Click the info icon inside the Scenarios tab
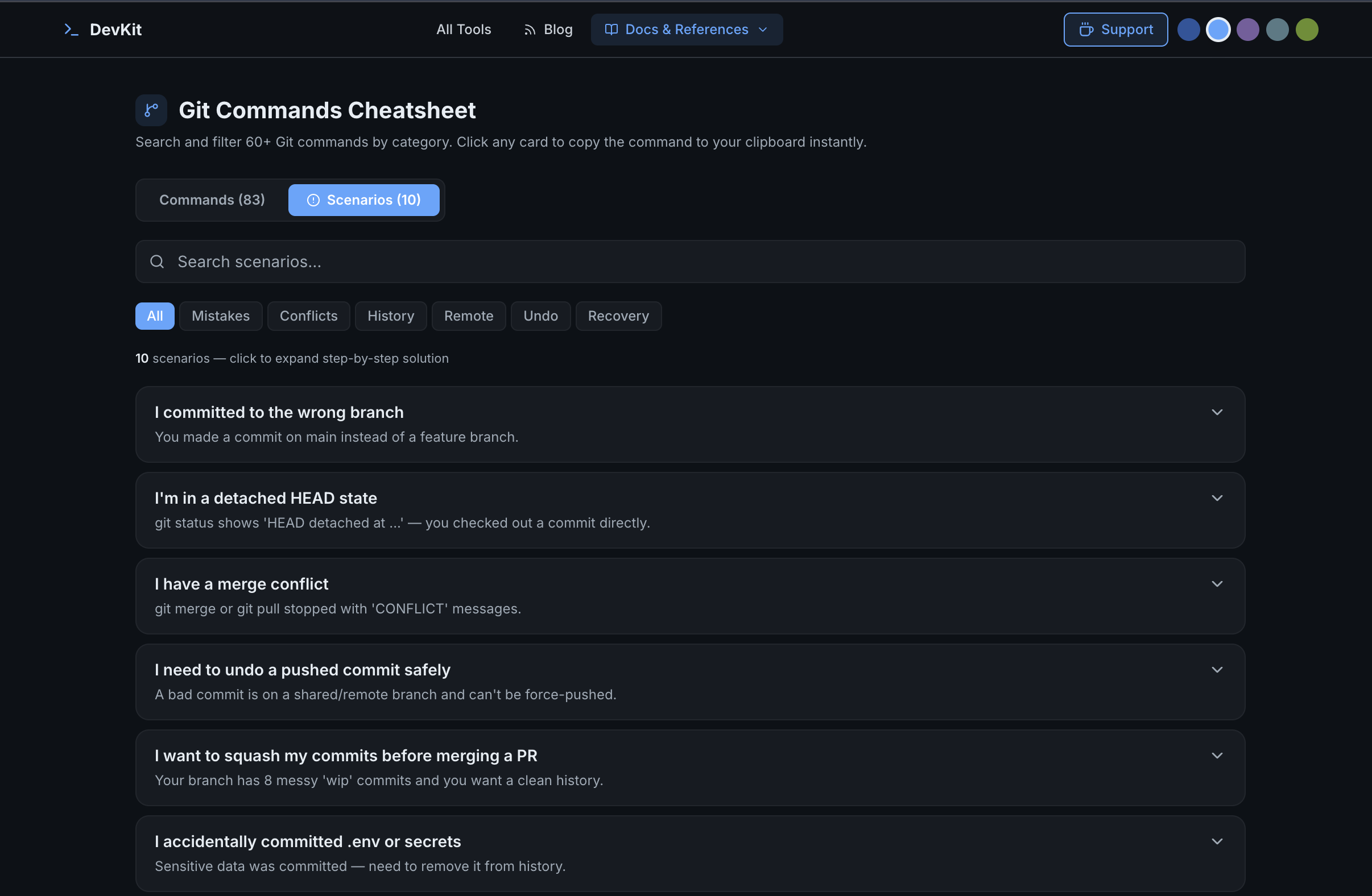Viewport: 1372px width, 896px height. 313,200
